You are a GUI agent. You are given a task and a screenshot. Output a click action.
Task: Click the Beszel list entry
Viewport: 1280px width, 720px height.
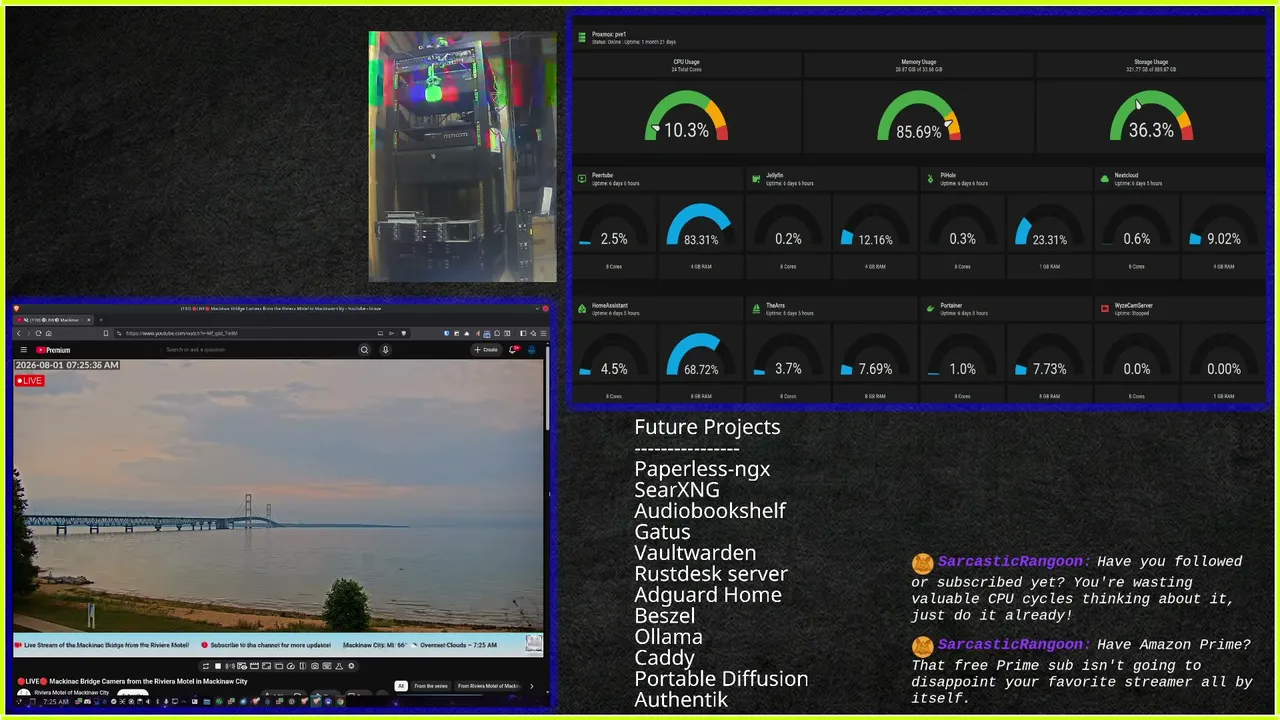664,616
